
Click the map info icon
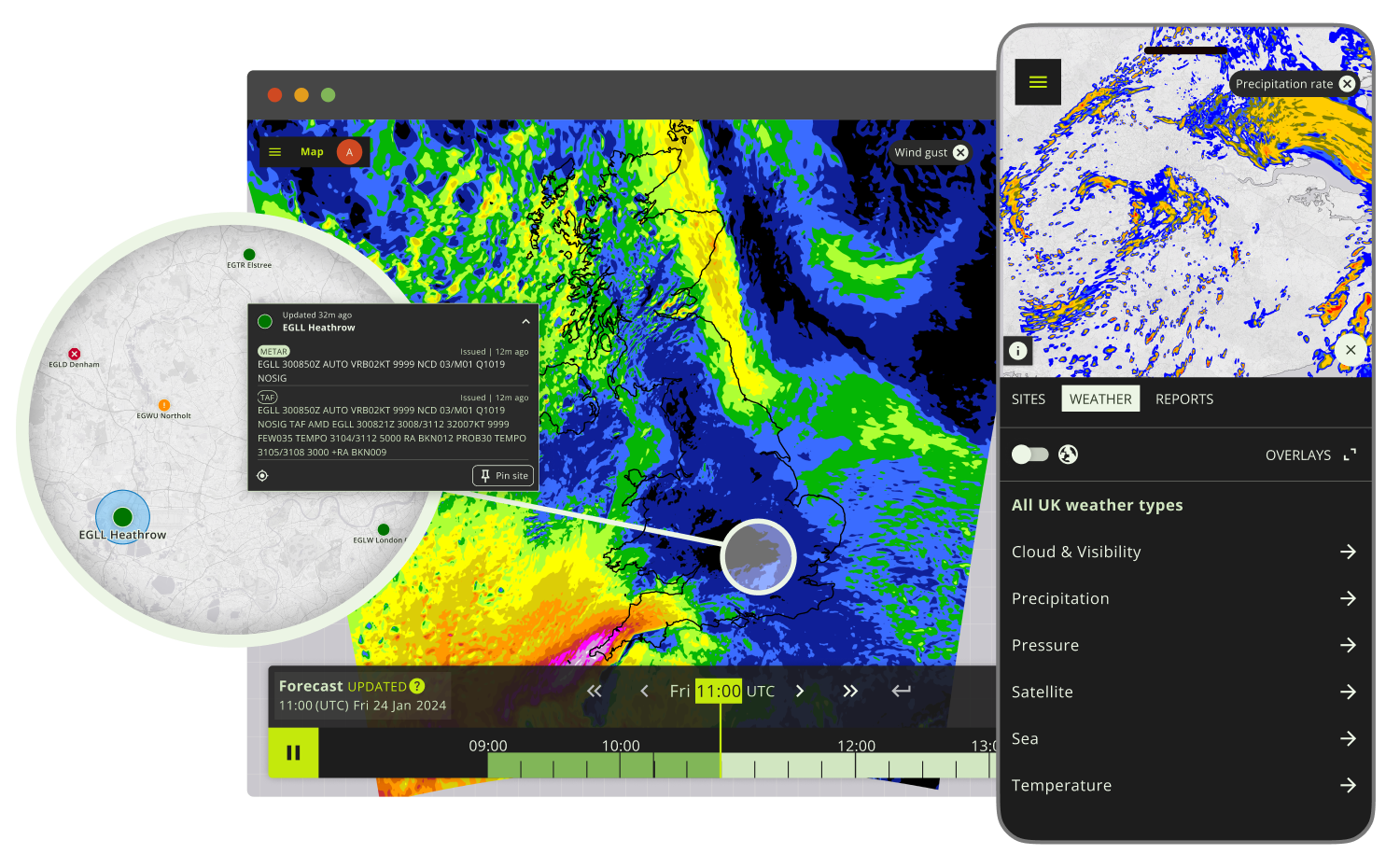[x=1018, y=351]
